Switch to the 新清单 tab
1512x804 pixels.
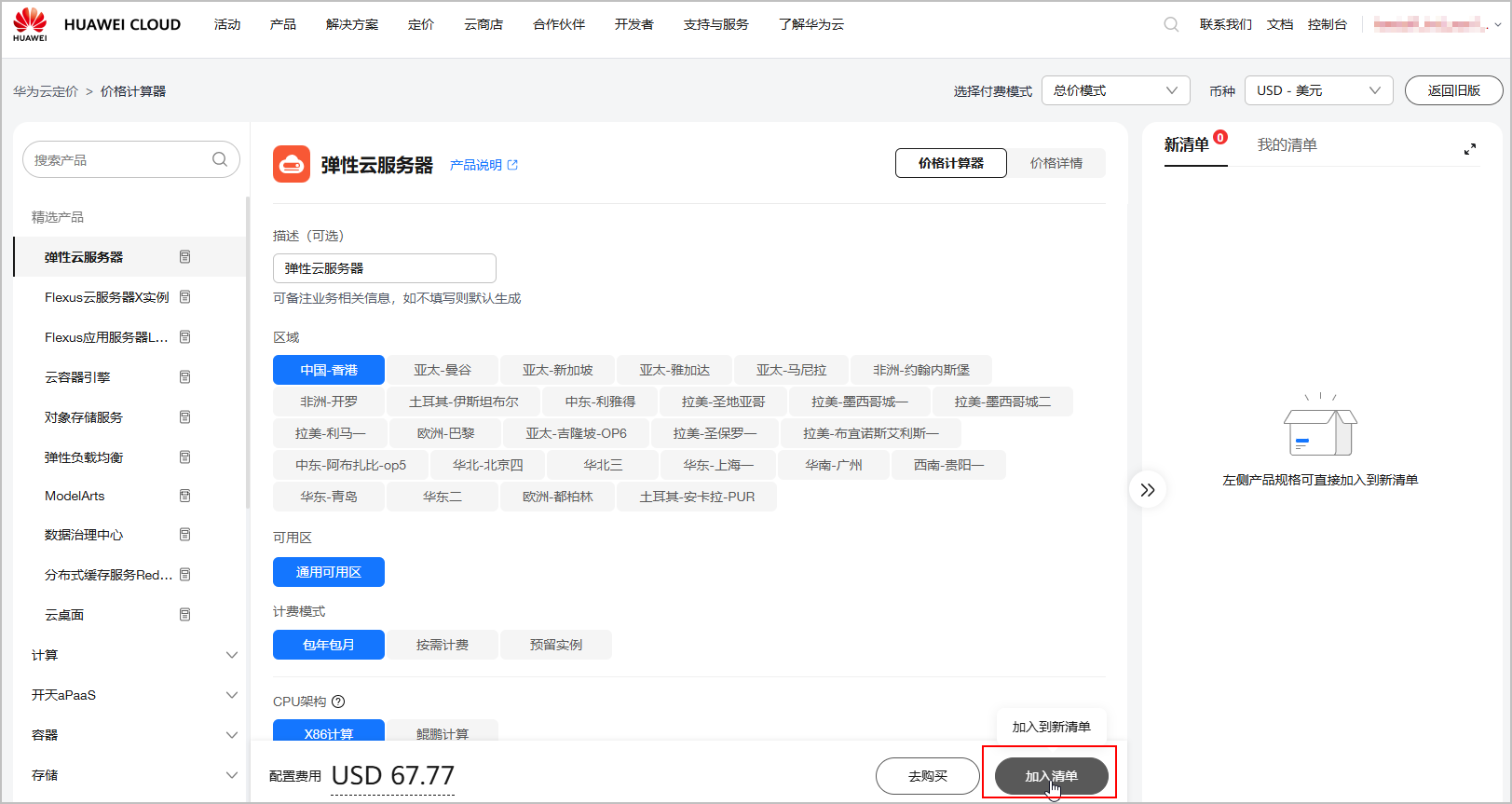pyautogui.click(x=1187, y=144)
